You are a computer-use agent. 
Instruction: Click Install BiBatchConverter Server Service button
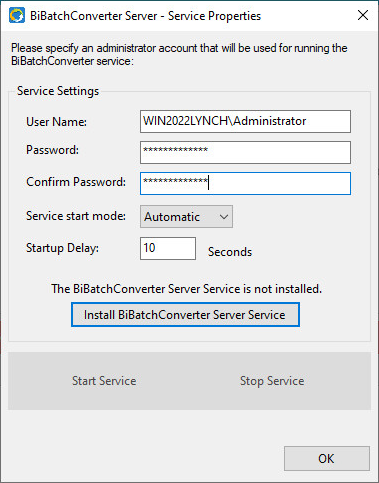(x=185, y=315)
